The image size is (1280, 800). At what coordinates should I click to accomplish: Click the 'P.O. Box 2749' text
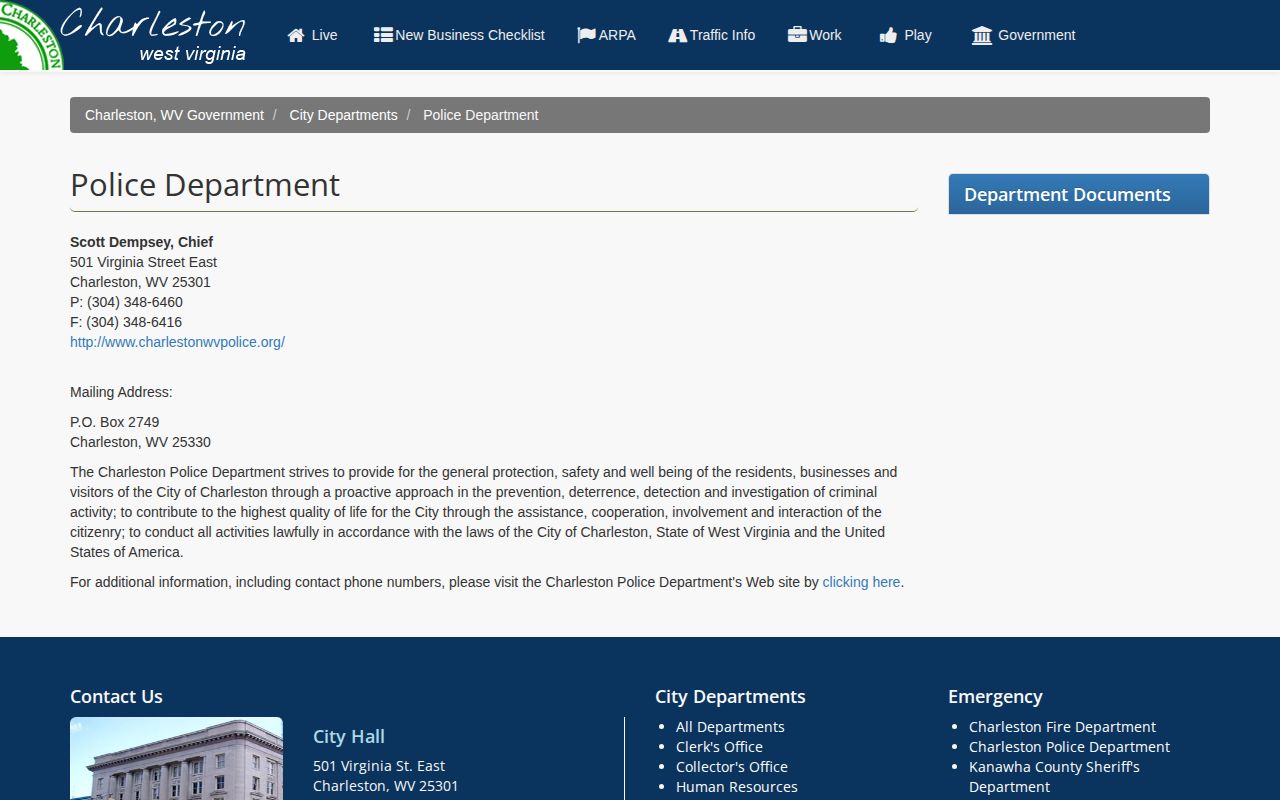(114, 422)
